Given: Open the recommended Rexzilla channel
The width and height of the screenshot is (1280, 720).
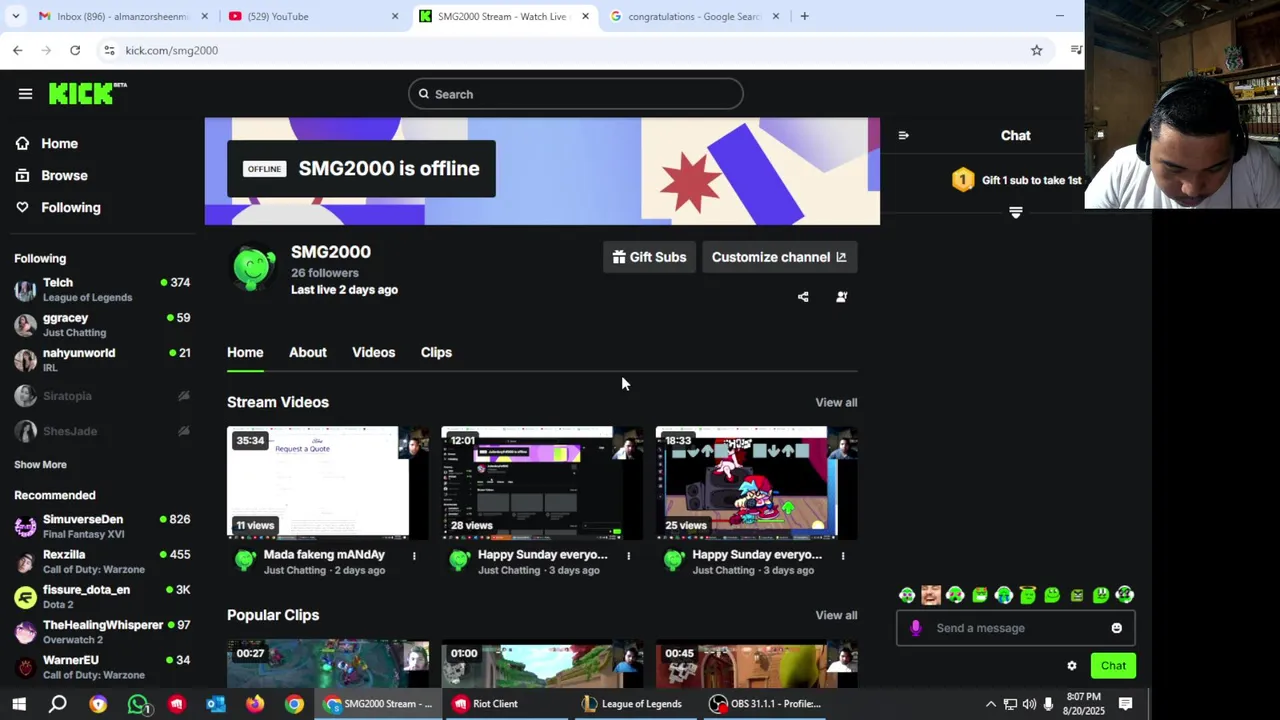Looking at the screenshot, I should click(x=102, y=561).
